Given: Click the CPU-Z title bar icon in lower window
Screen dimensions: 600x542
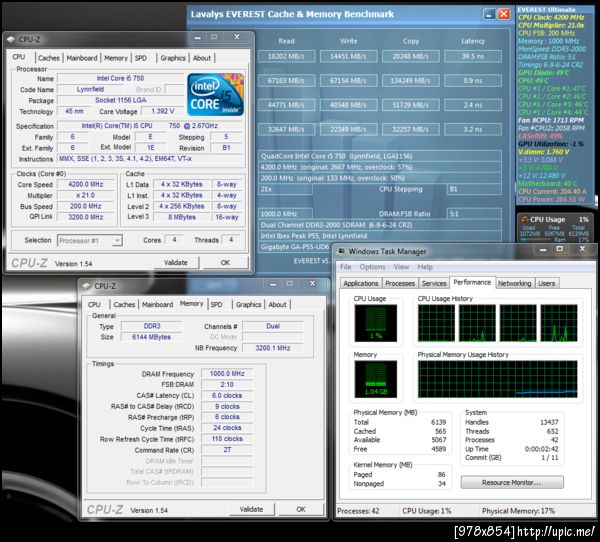Looking at the screenshot, I should pos(86,286).
